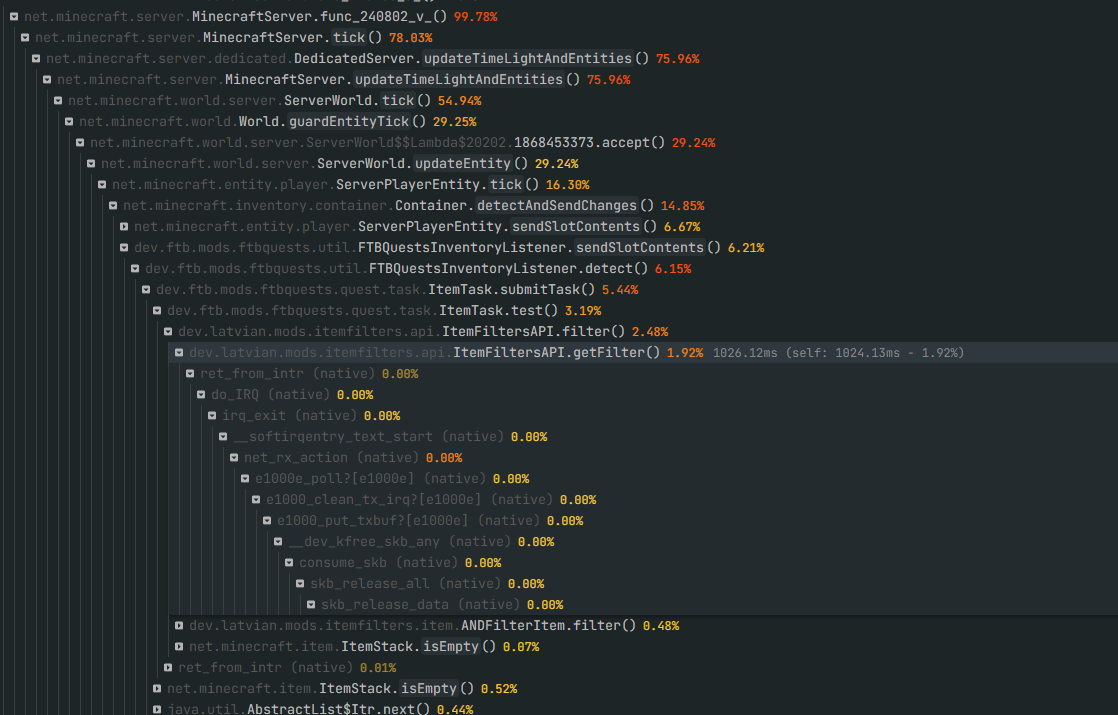
Task: Collapse do_IRQ (native) node
Action: pyautogui.click(x=201, y=394)
